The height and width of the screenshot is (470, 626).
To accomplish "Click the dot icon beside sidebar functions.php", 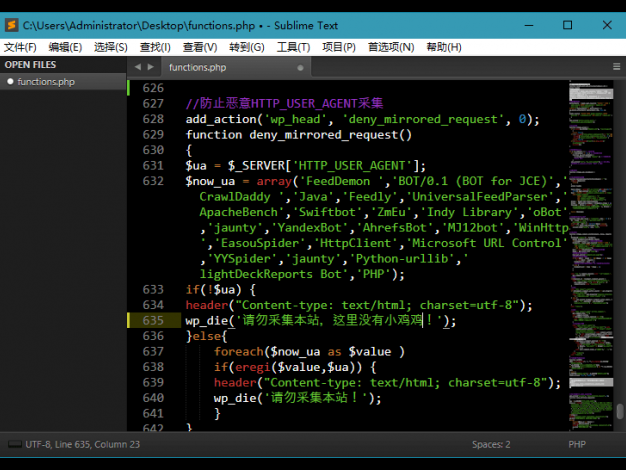I will tap(10, 81).
